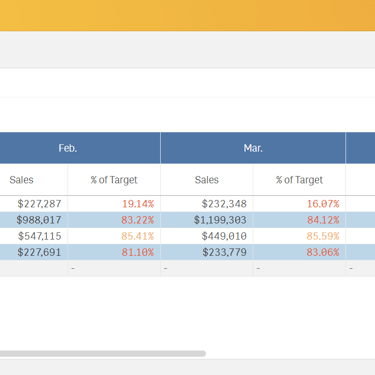Select the $1,199,303 sales cell
This screenshot has width=375, height=375.
pos(207,220)
